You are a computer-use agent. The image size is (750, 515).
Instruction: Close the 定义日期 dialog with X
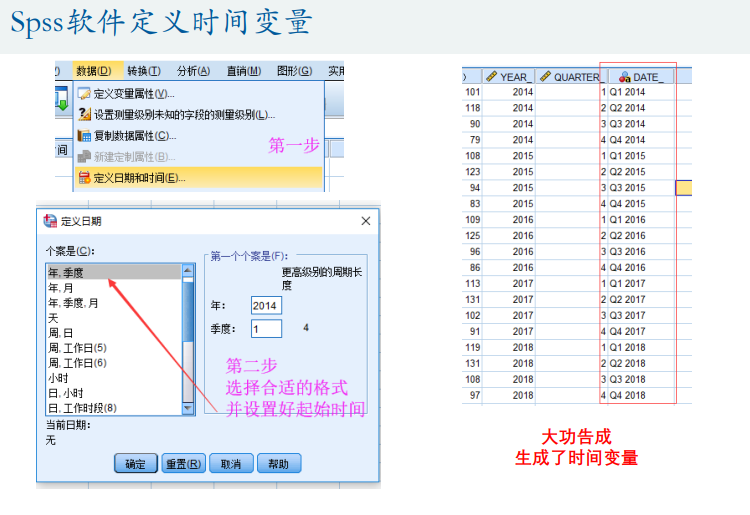coord(365,221)
